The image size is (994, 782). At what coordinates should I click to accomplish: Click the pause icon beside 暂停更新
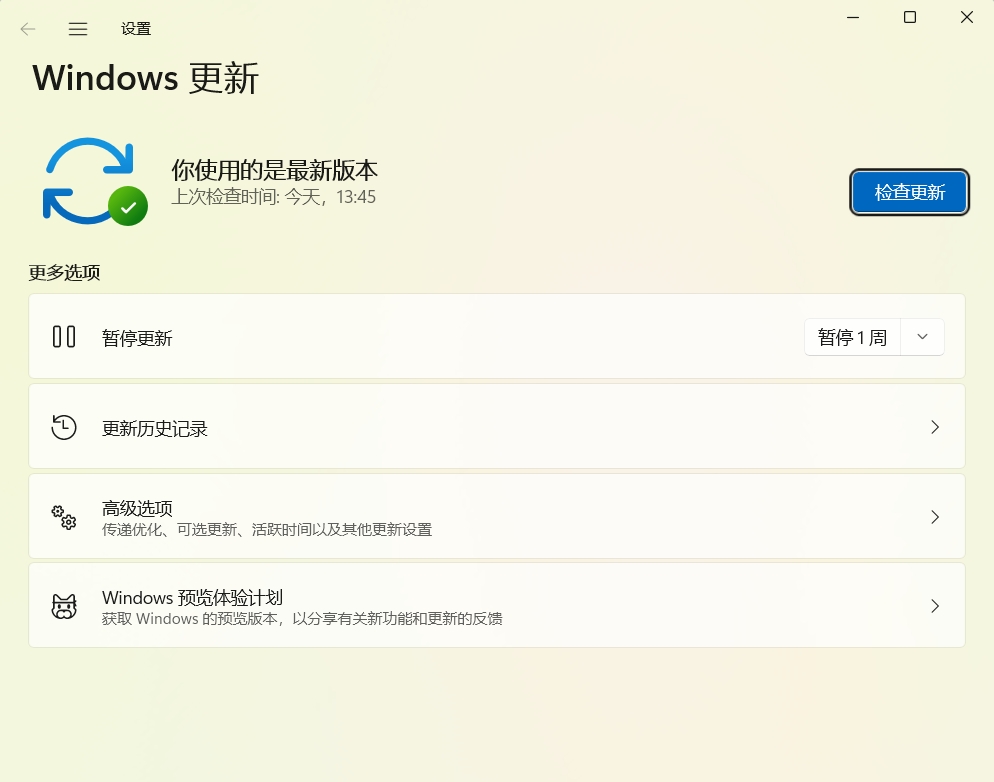(64, 337)
